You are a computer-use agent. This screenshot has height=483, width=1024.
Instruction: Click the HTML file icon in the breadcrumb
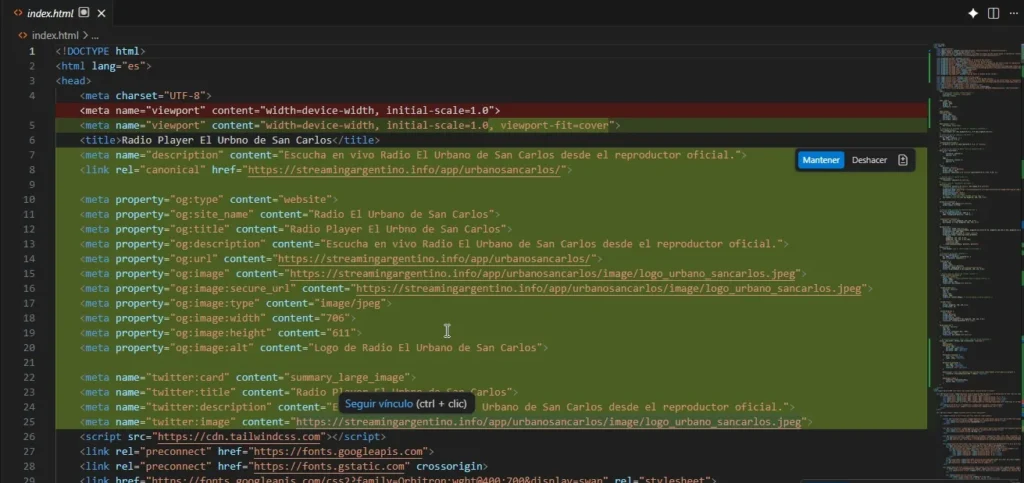point(22,35)
